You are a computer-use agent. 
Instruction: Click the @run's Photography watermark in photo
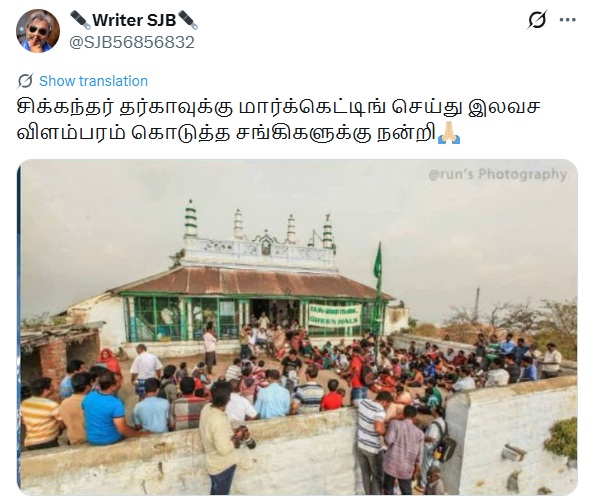[x=497, y=174]
